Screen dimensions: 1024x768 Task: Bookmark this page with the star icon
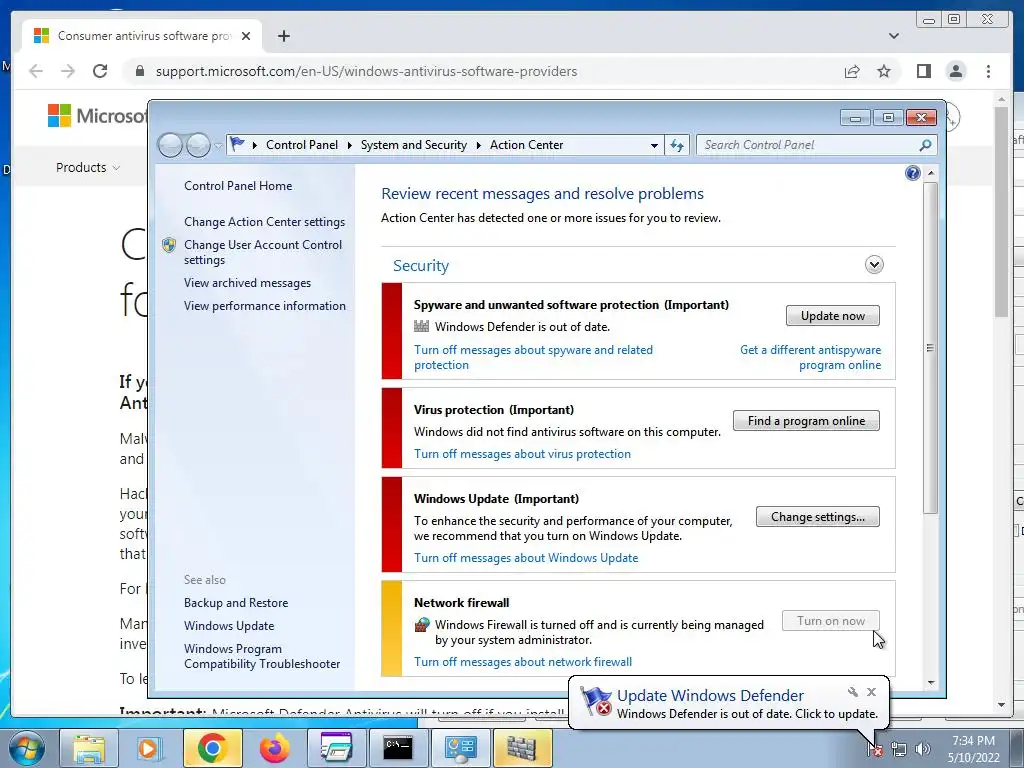[884, 71]
